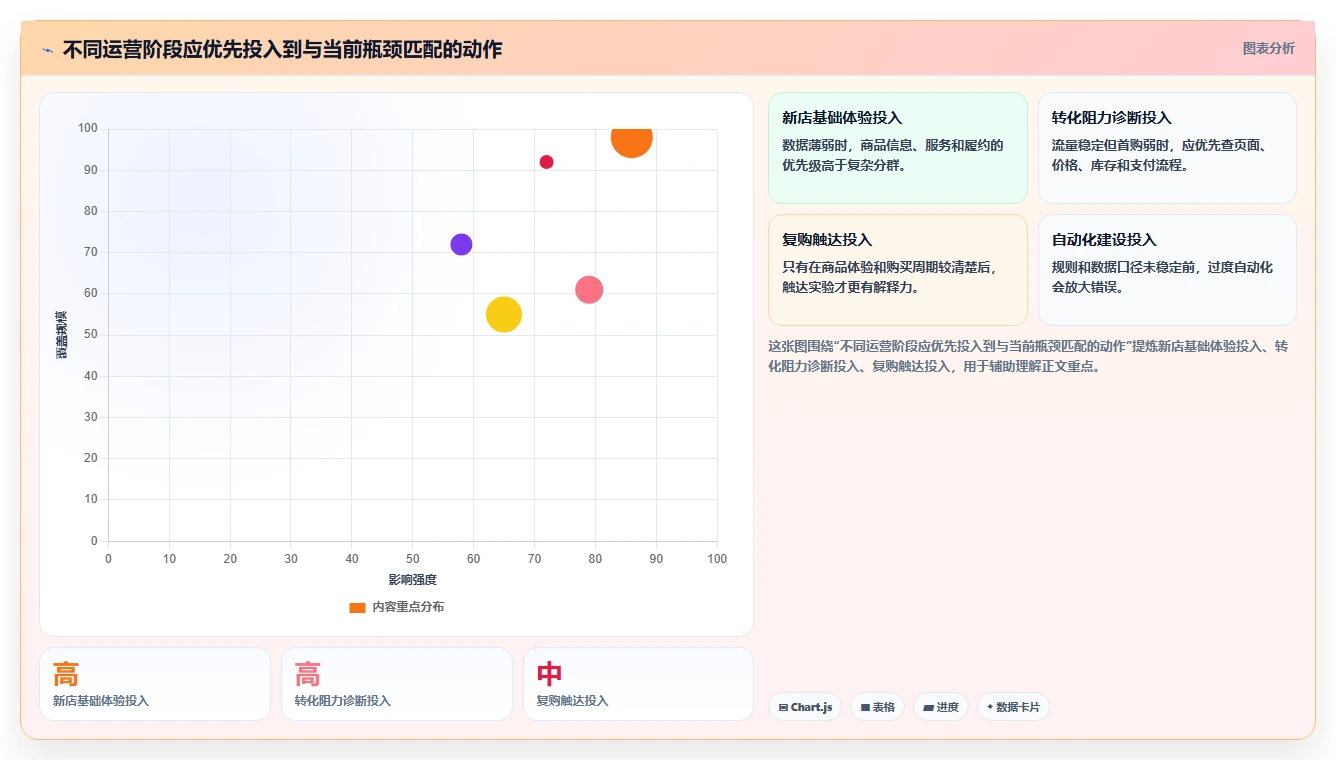Click the 进度 tag icon
1336x760 pixels.
(x=928, y=707)
